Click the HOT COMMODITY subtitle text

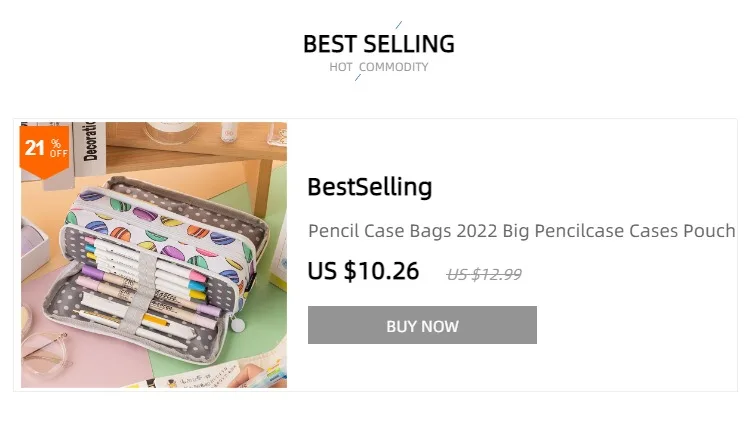(x=378, y=67)
